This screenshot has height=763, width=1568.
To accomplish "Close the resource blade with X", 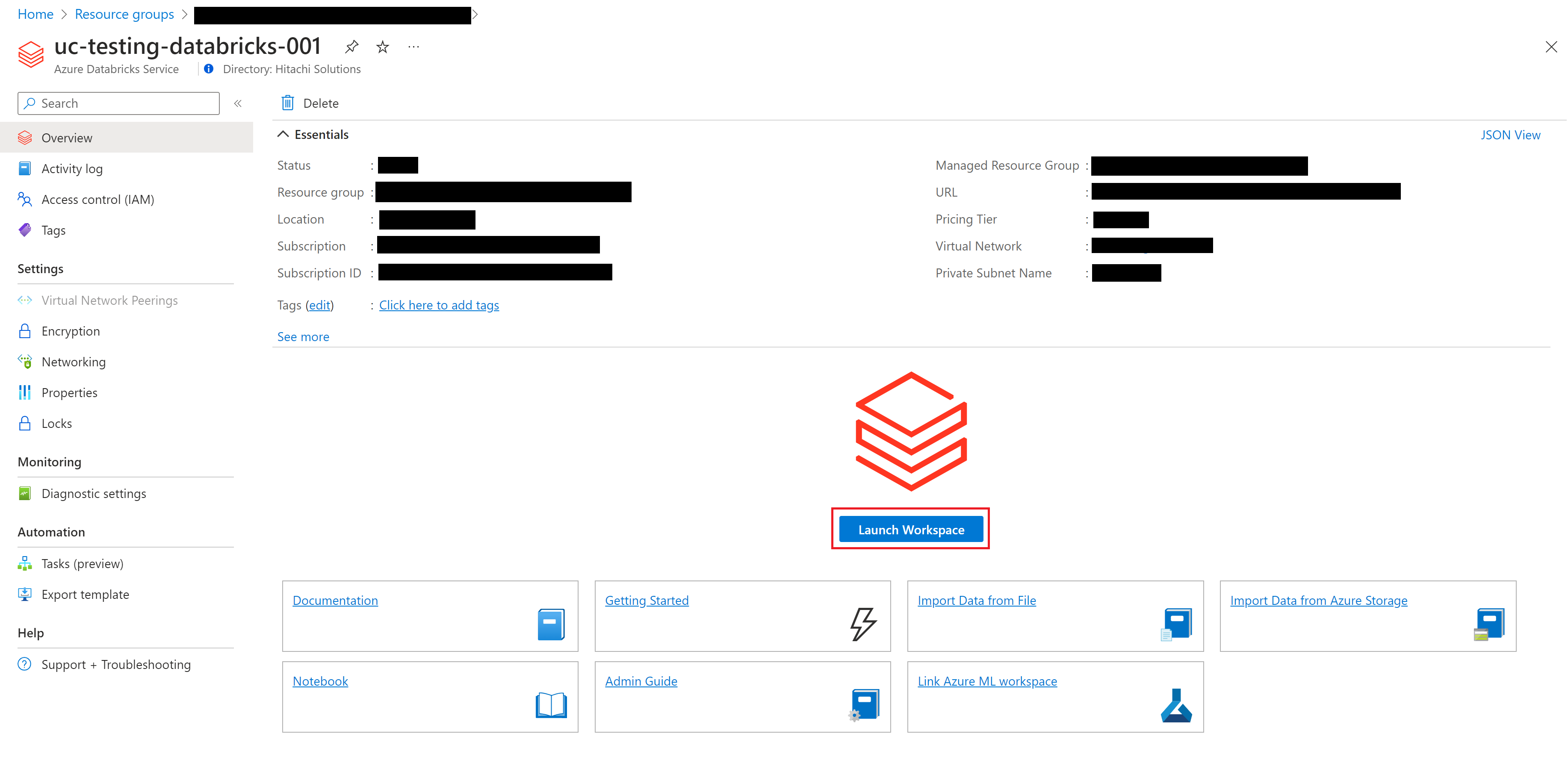I will tap(1551, 47).
